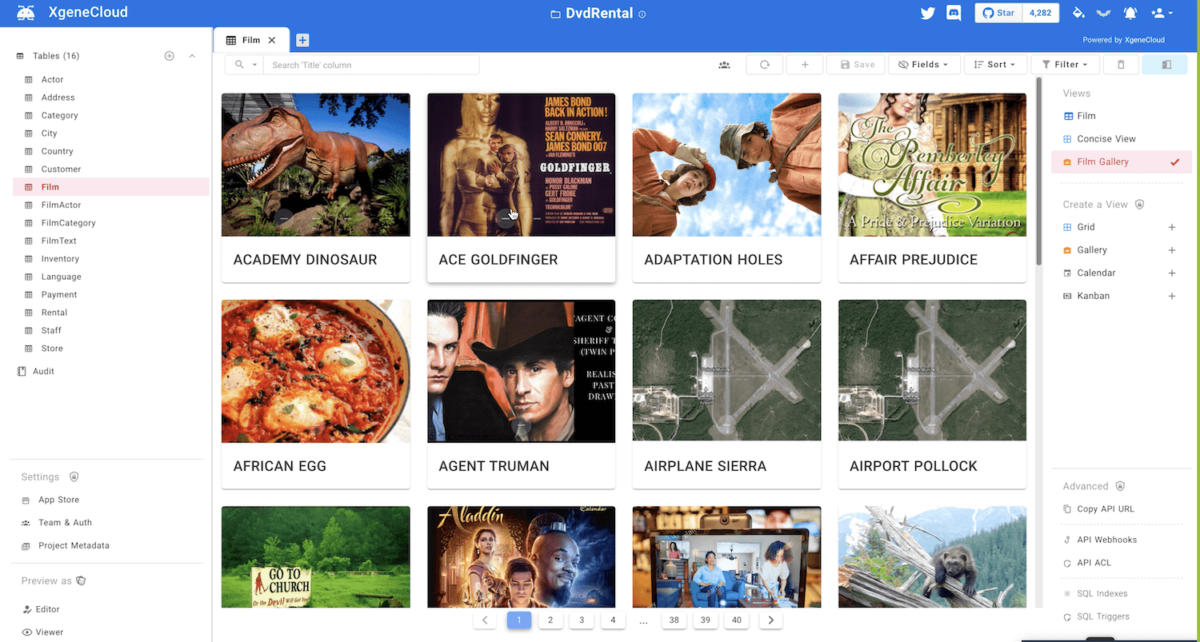Select the Film Gallery view
This screenshot has width=1200, height=642.
(x=1121, y=162)
